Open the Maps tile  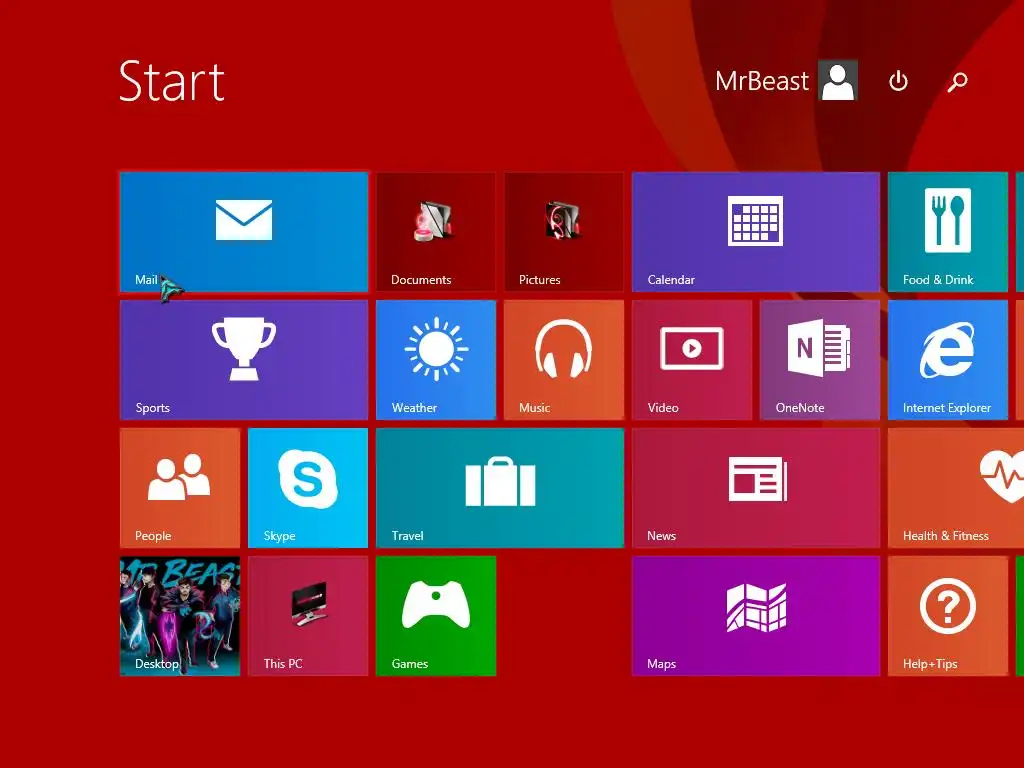[756, 616]
